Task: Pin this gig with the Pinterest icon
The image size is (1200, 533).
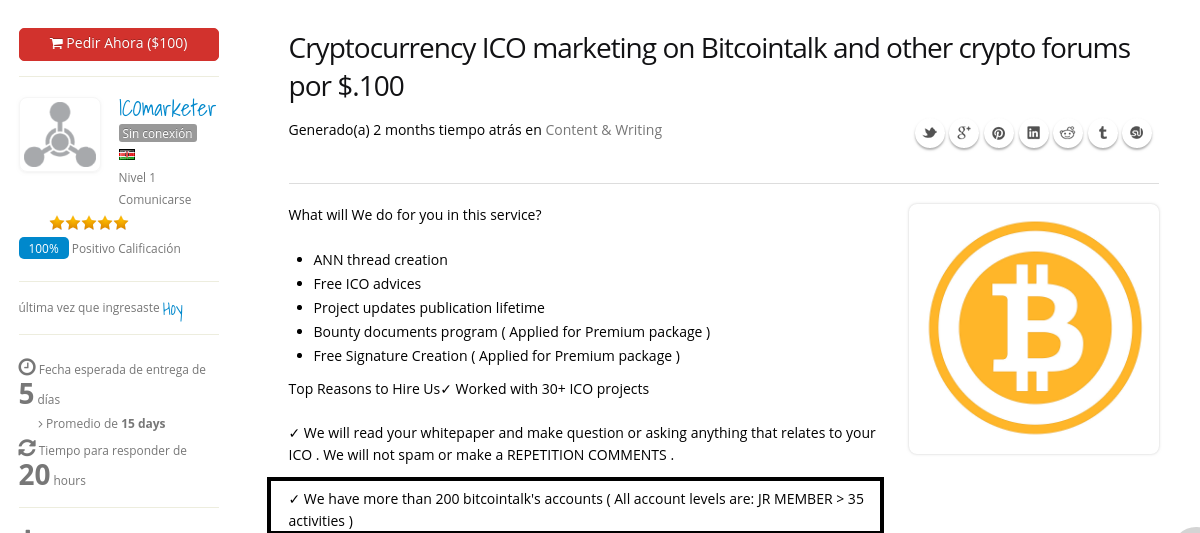Action: pos(999,133)
